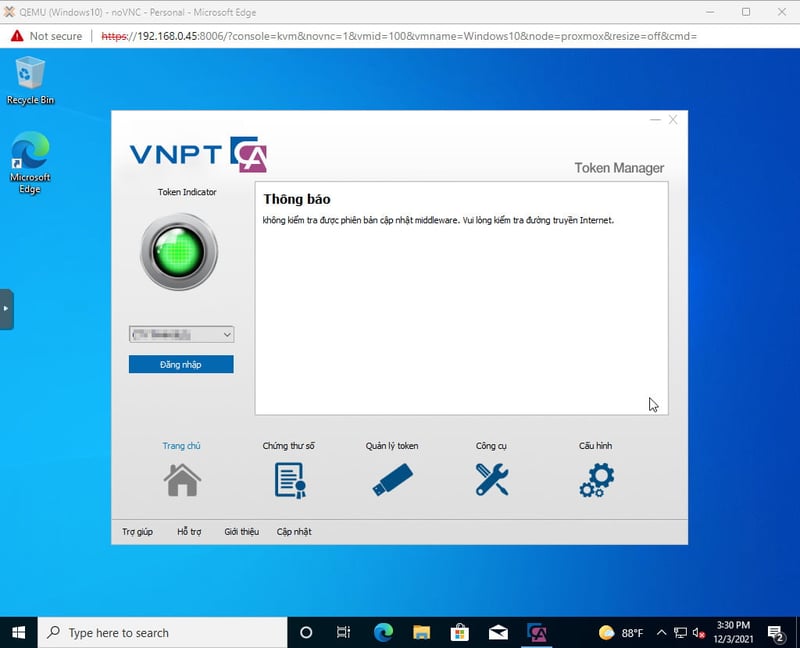800x648 pixels.
Task: Open the Recycle Bin desktop icon
Action: coord(30,80)
